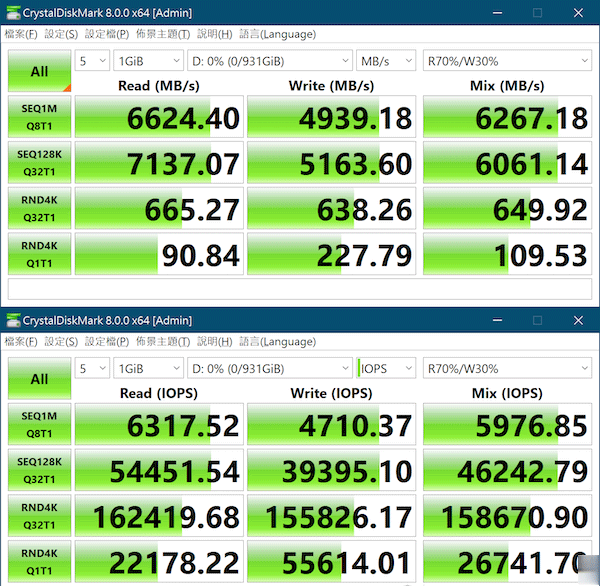Screen dimensions: 600x586
Task: Click IOPS write result 55614.01
Action: 331,562
